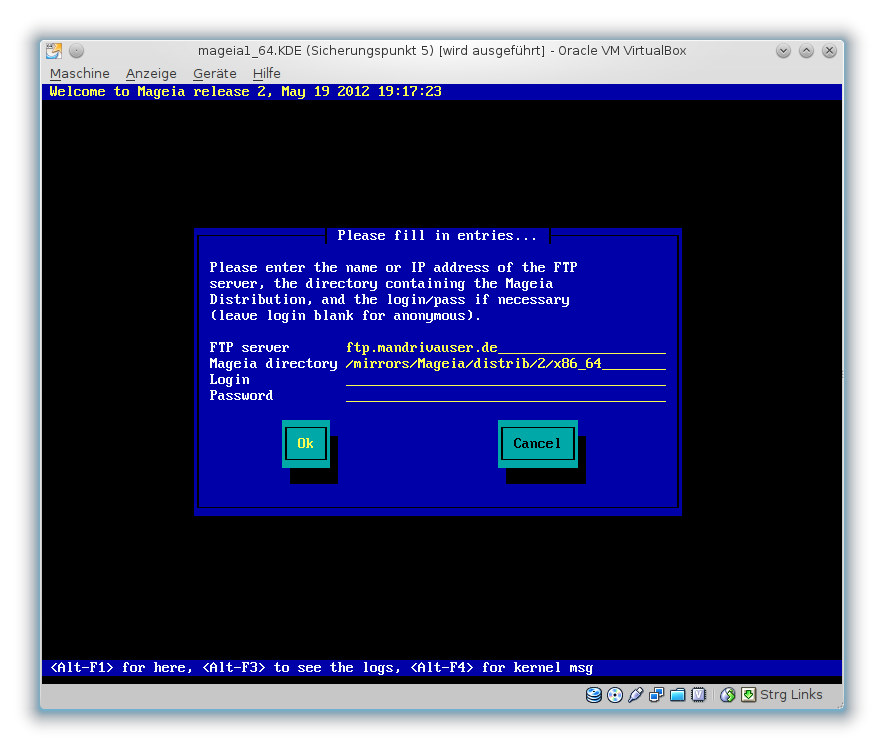
Task: Click the 'Please fill in entries...' dialog title
Action: (x=437, y=236)
